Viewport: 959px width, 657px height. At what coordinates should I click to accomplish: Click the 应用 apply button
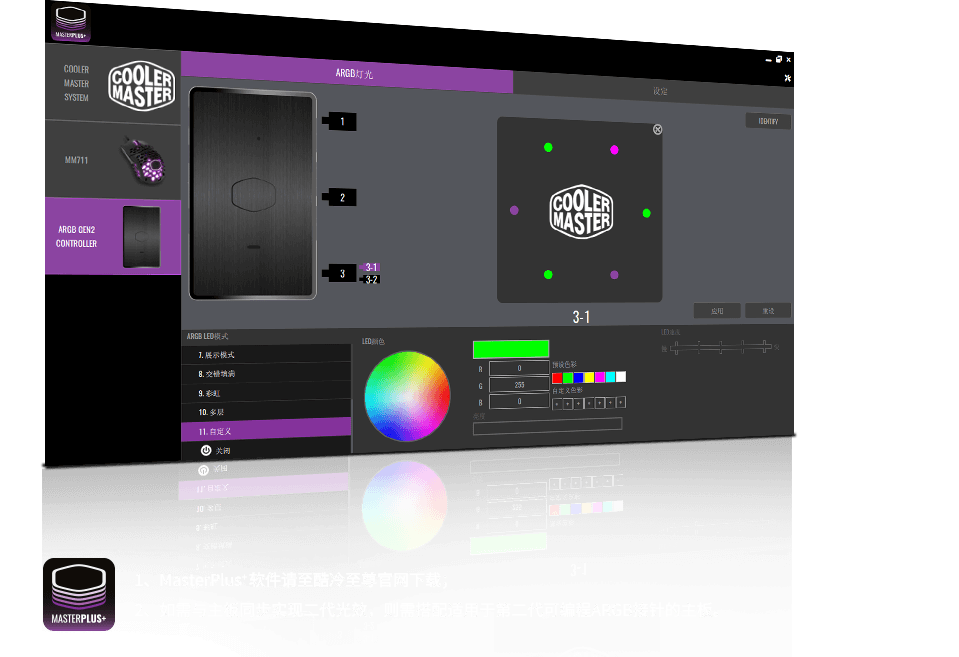[717, 311]
